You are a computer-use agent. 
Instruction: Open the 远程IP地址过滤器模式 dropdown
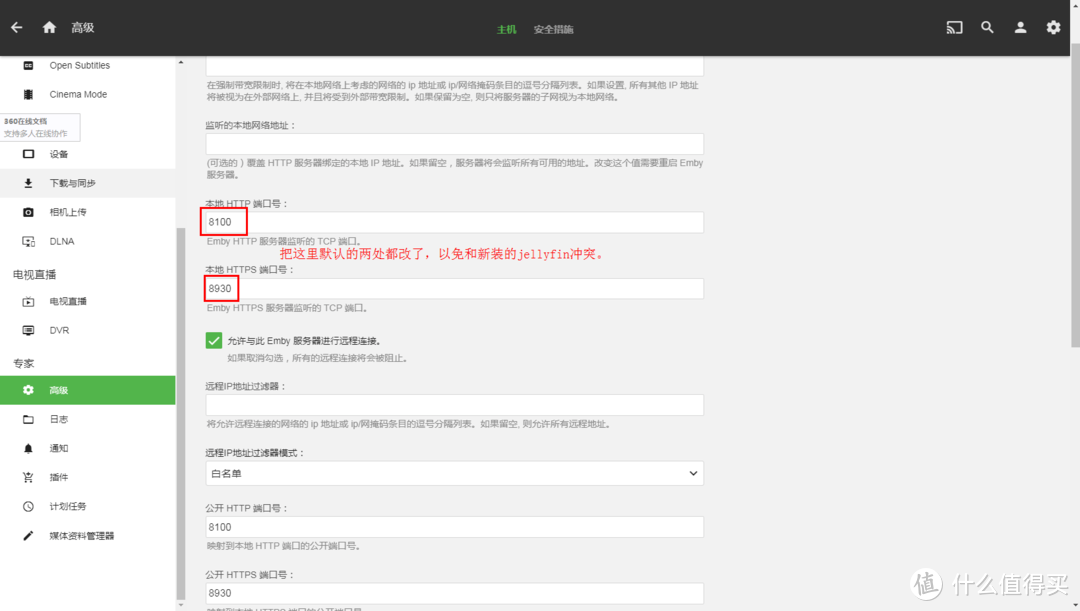455,473
